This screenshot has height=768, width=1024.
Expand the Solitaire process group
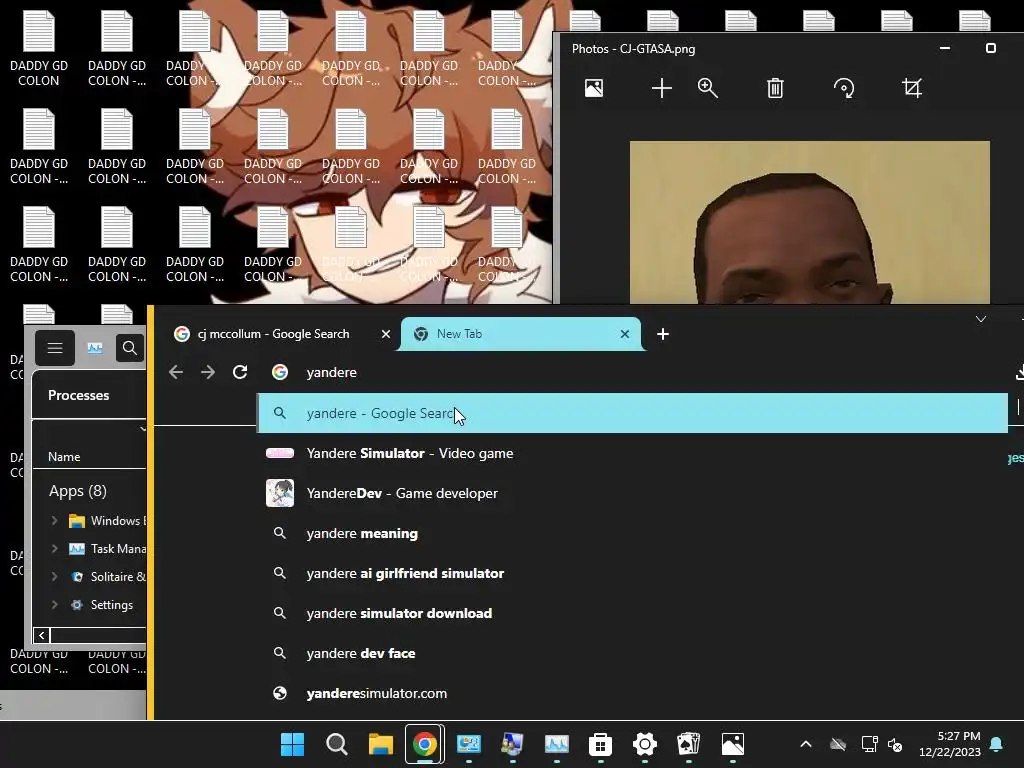click(55, 577)
